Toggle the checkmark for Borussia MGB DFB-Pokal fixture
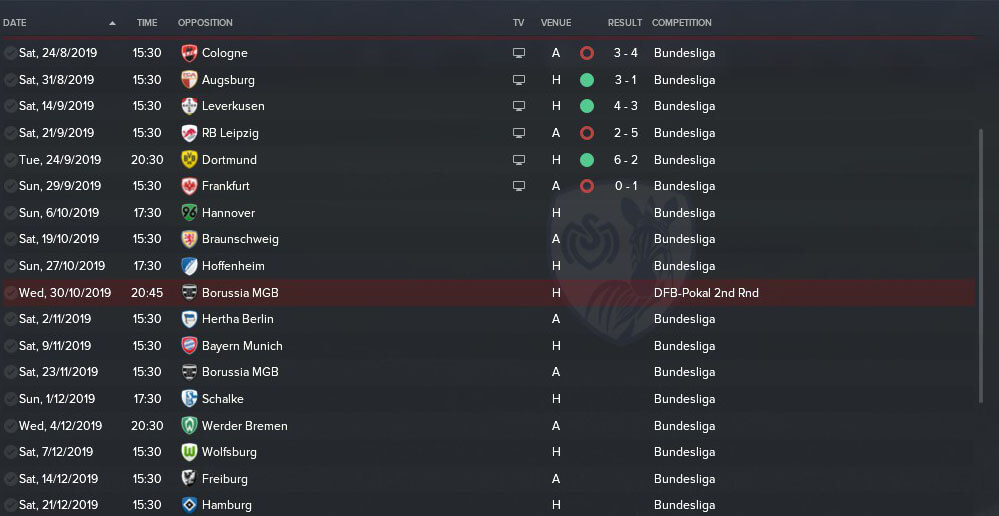The height and width of the screenshot is (516, 999). (10, 293)
